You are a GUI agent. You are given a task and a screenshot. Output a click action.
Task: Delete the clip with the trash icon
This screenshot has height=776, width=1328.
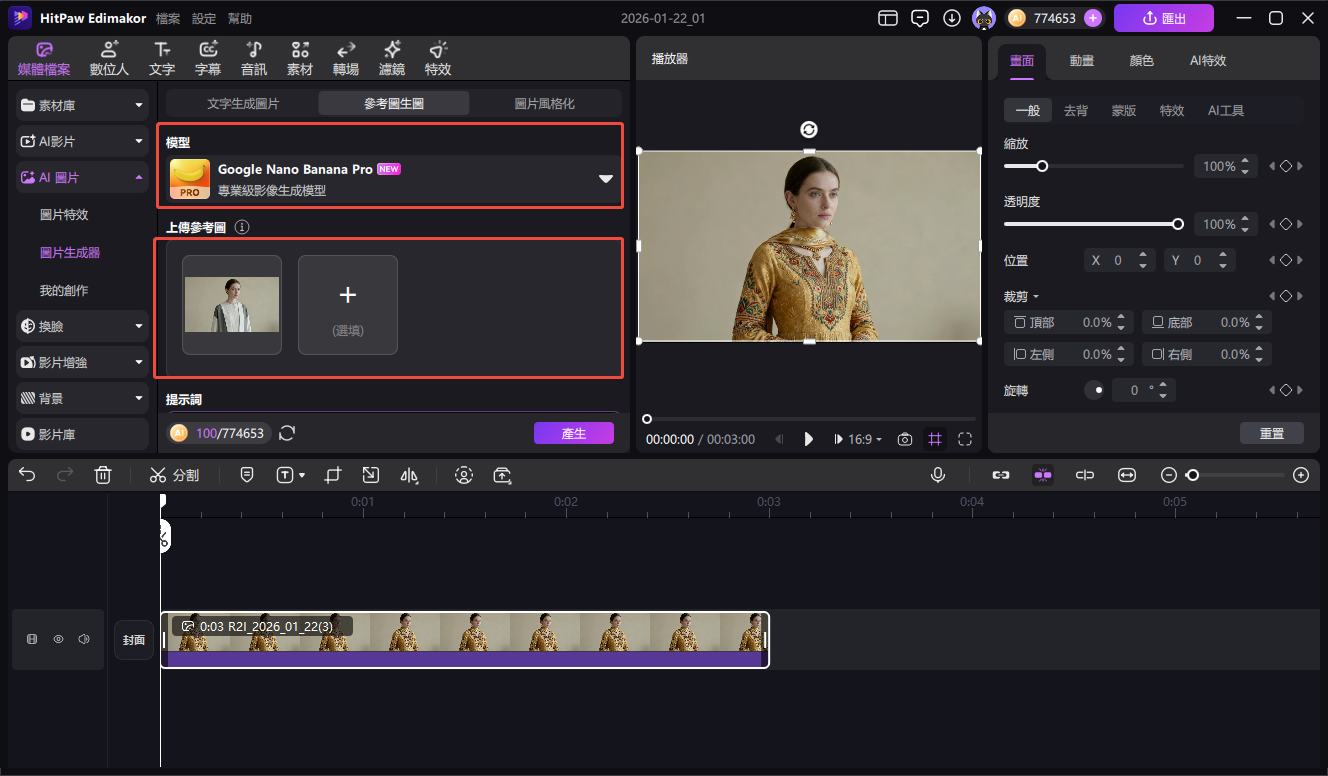103,476
